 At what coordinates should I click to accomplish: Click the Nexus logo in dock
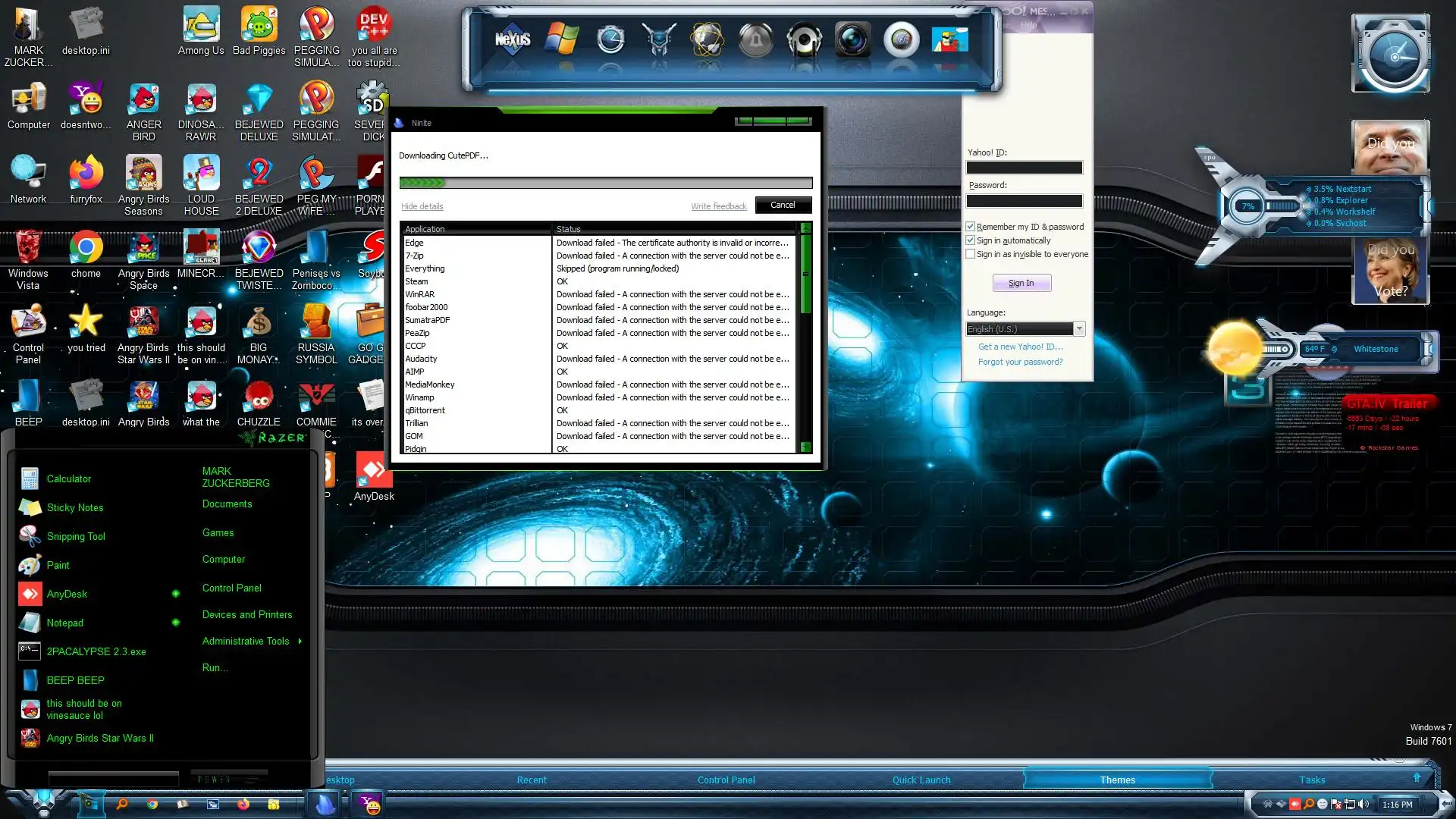(513, 39)
